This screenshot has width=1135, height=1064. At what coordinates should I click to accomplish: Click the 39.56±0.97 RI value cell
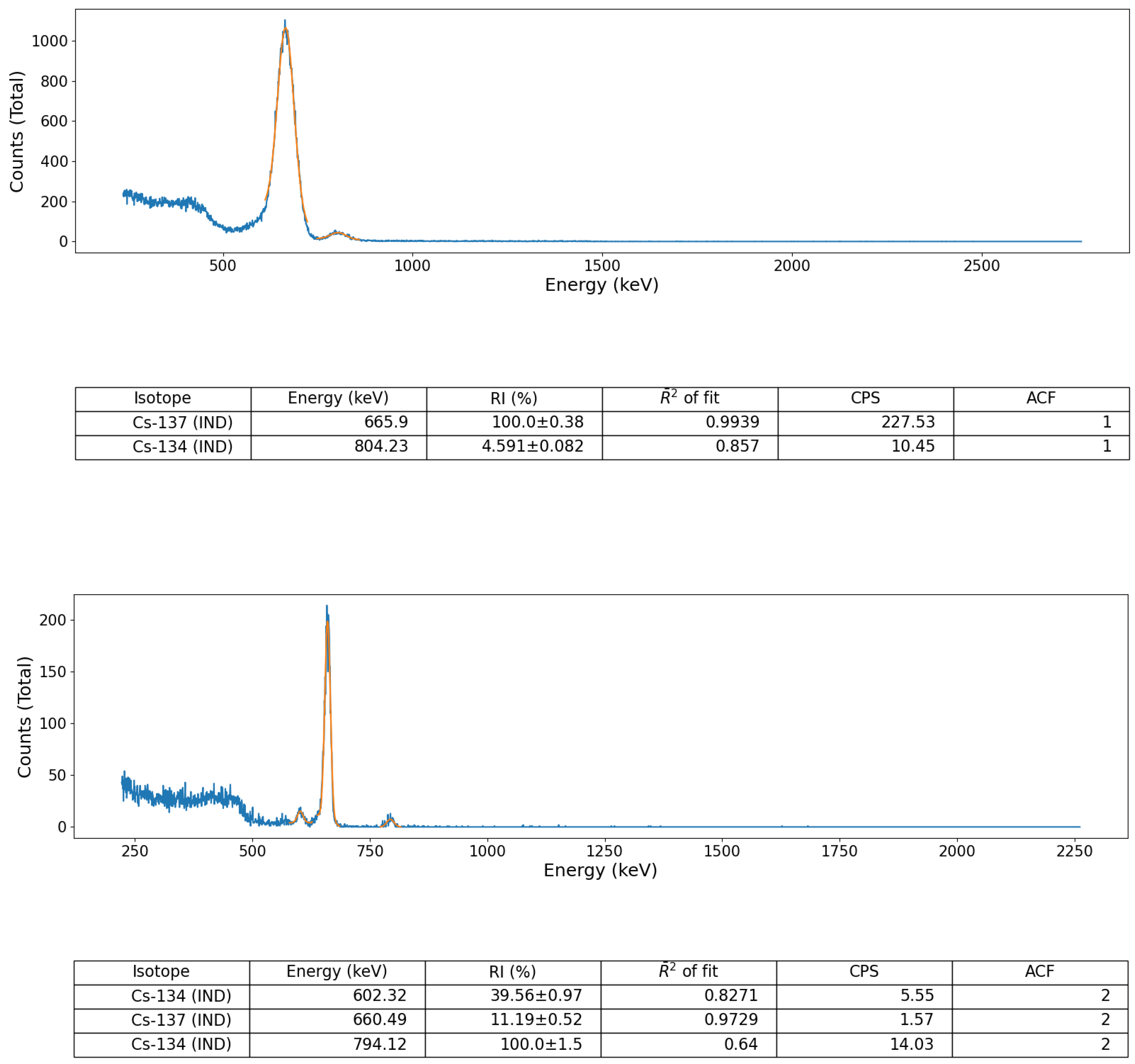[x=535, y=995]
